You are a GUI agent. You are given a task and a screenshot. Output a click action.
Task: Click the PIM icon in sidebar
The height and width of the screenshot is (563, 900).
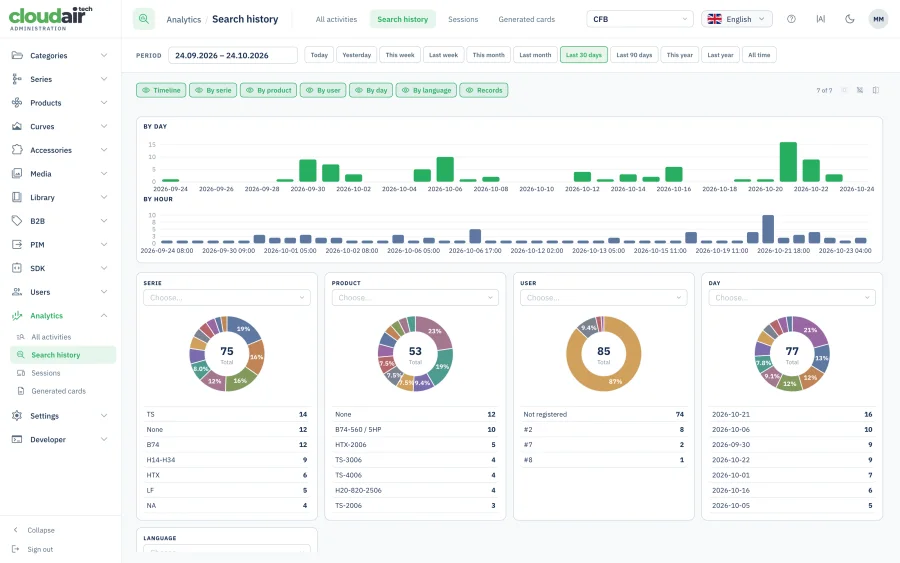point(17,244)
